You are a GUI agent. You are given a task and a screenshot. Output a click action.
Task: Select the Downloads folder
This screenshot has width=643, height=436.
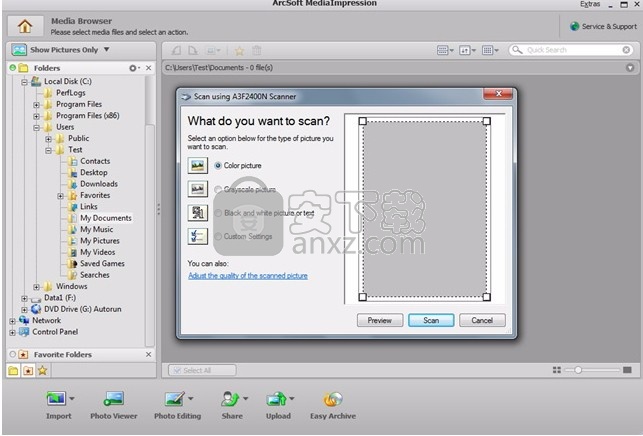pyautogui.click(x=99, y=184)
